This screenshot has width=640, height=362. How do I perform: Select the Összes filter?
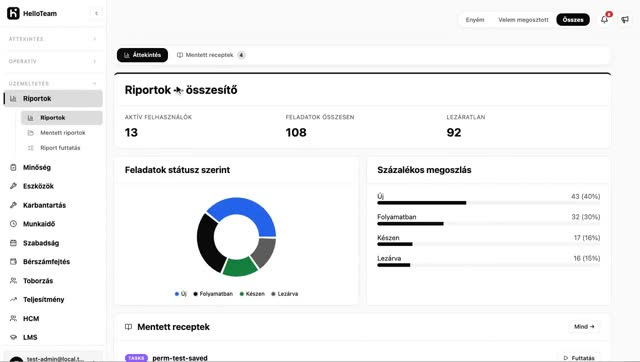(573, 20)
